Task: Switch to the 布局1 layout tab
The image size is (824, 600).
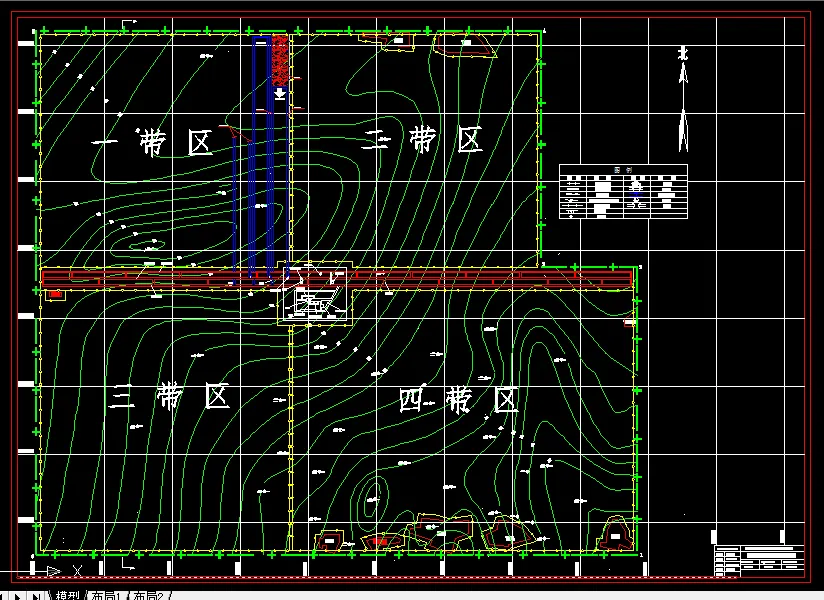Action: (106, 596)
